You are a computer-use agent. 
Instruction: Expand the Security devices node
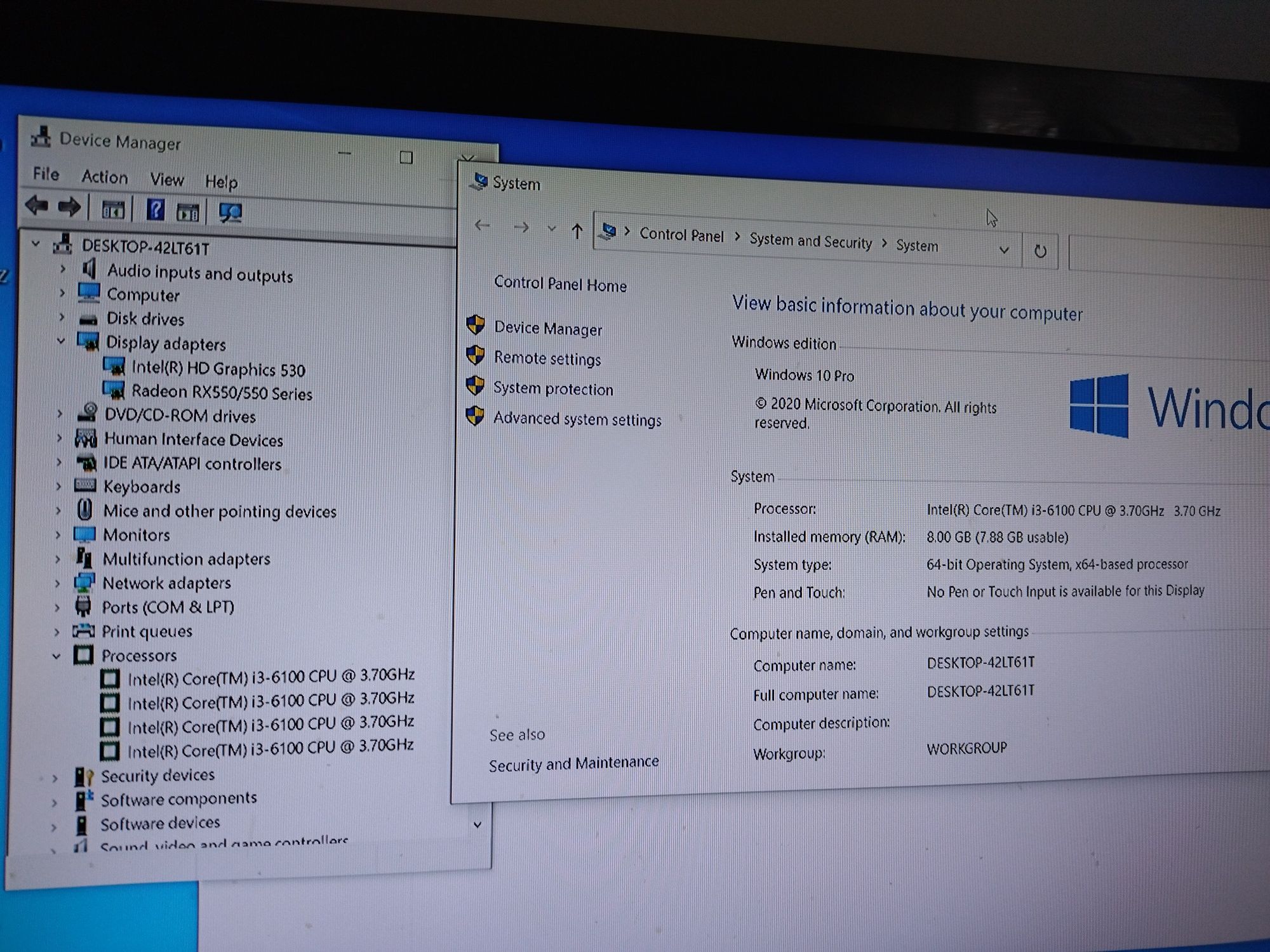[55, 777]
